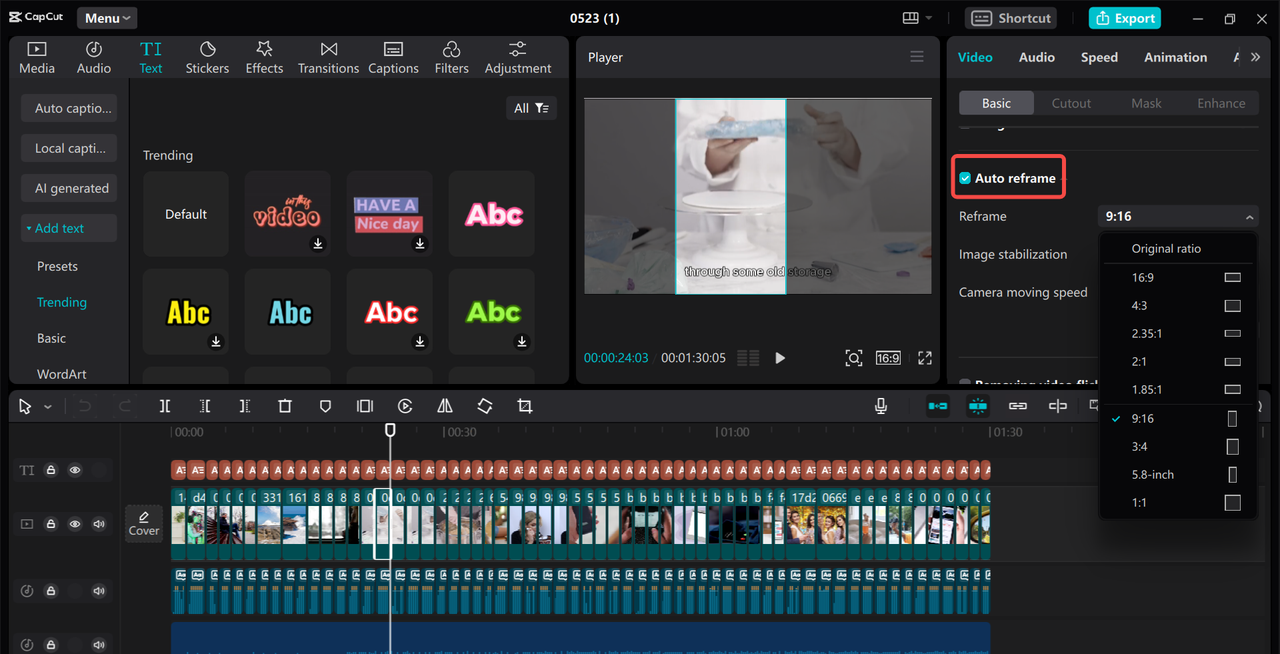Select the 1:1 reframe option
Image resolution: width=1280 pixels, height=654 pixels.
[x=1178, y=503]
